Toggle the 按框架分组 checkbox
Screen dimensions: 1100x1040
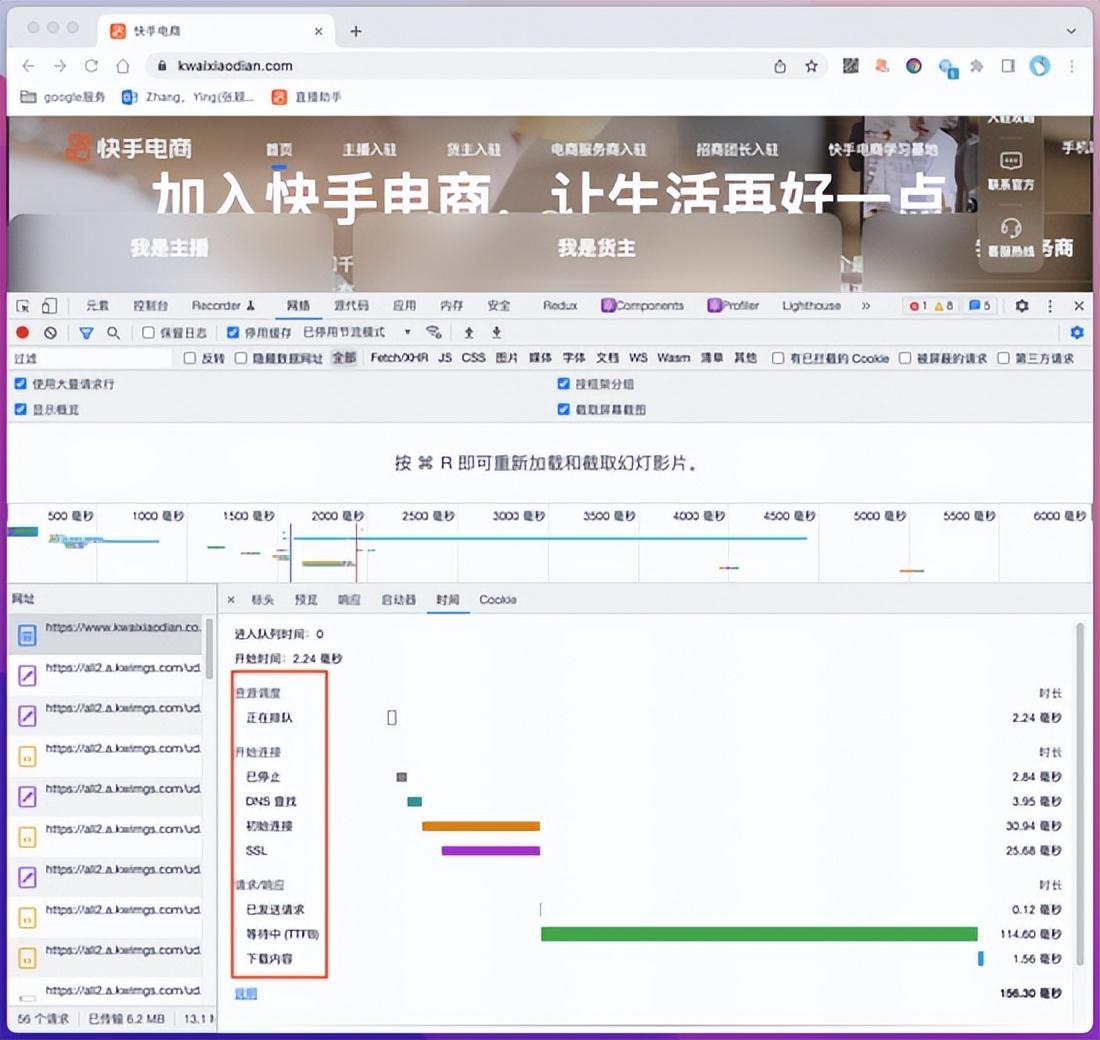[x=563, y=384]
